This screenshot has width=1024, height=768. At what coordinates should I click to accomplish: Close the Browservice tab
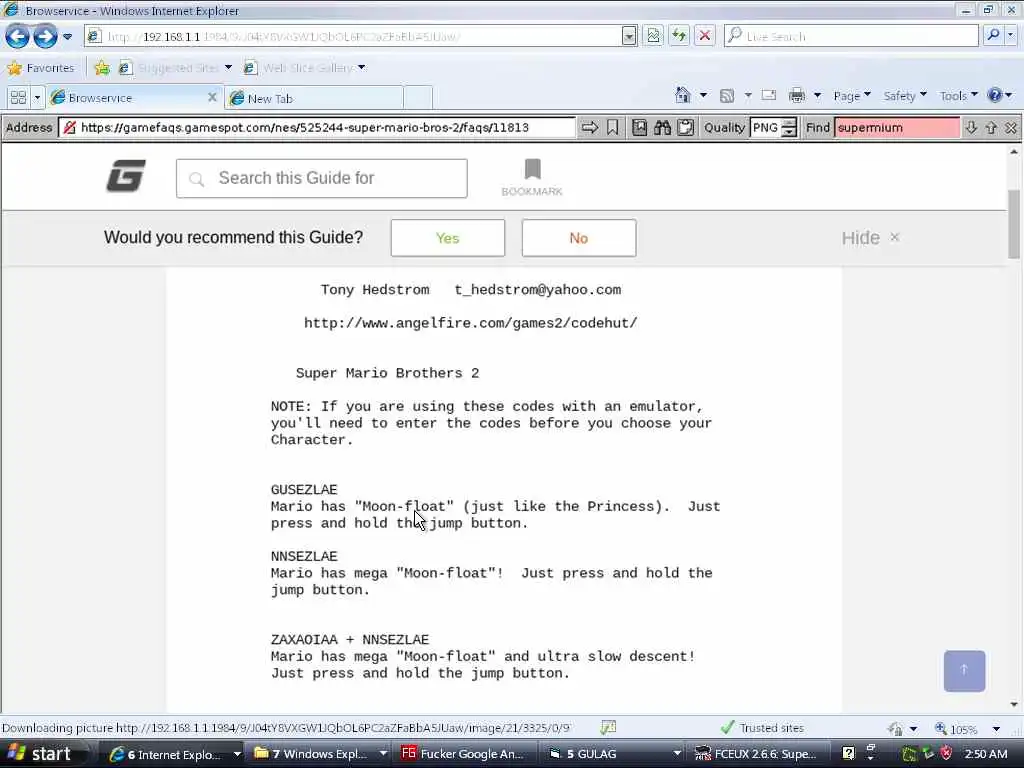pyautogui.click(x=212, y=97)
